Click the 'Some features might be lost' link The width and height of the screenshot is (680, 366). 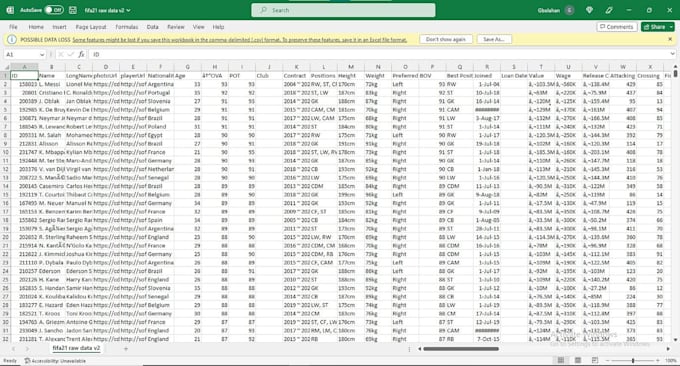[x=239, y=39]
